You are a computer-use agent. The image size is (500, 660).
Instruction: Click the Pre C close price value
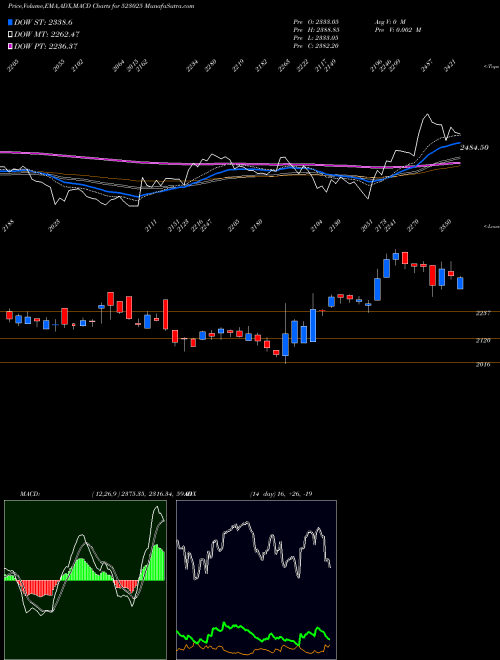(326, 46)
